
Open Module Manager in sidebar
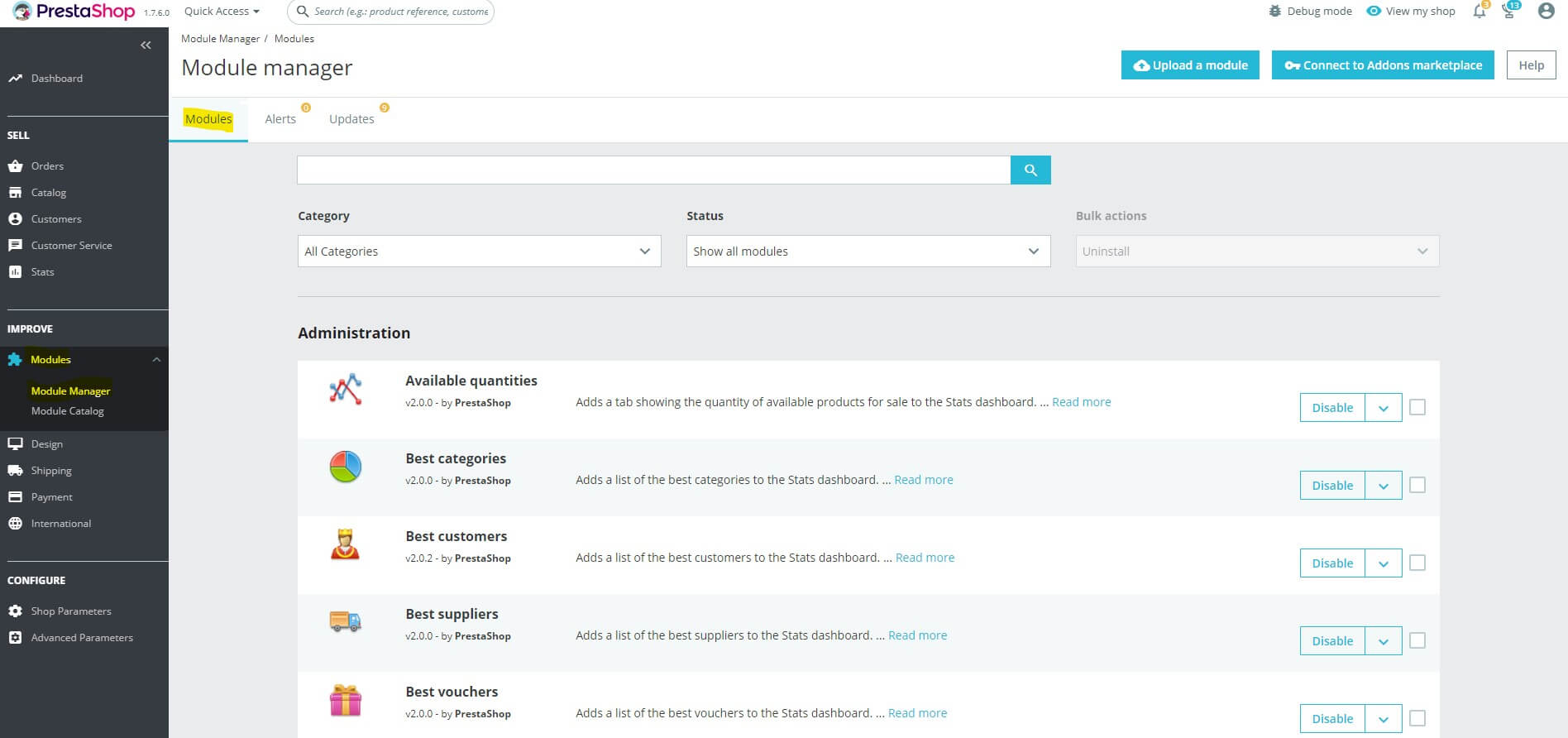pyautogui.click(x=70, y=391)
